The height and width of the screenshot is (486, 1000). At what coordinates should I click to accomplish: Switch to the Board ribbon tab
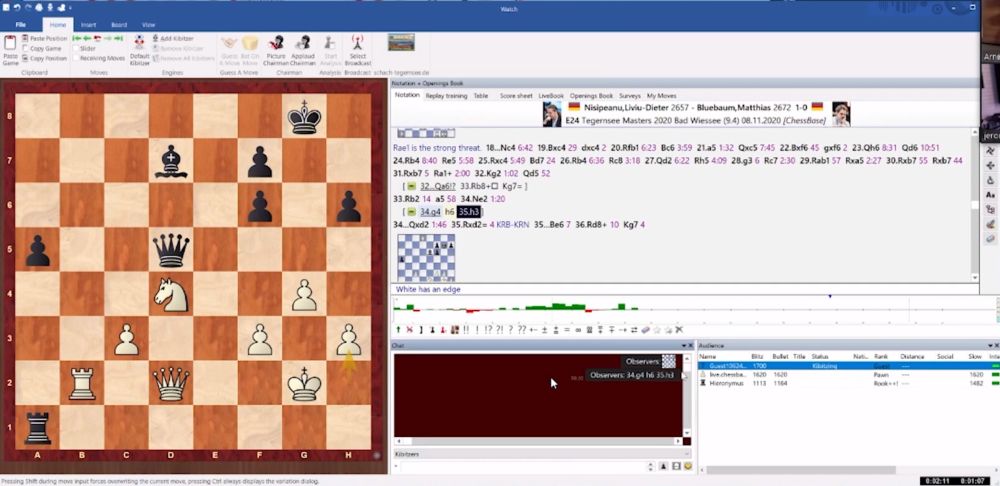pyautogui.click(x=119, y=23)
